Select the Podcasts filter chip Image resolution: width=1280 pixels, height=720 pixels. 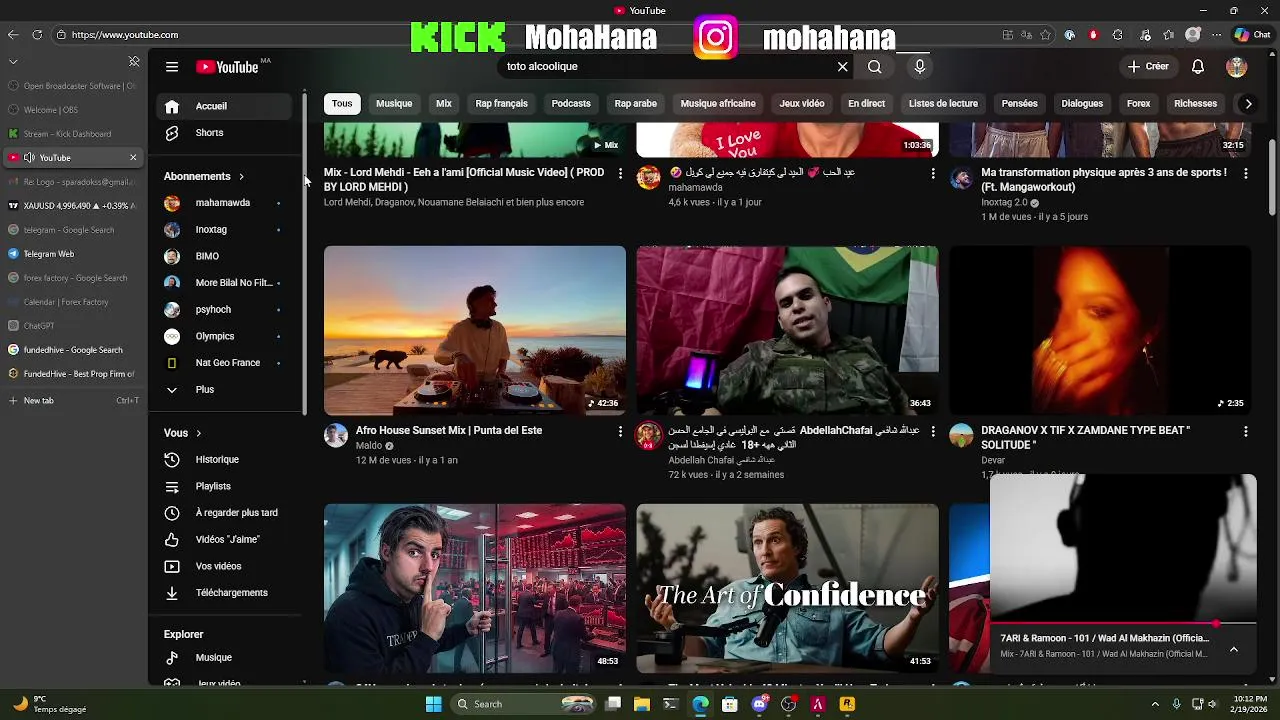(571, 104)
